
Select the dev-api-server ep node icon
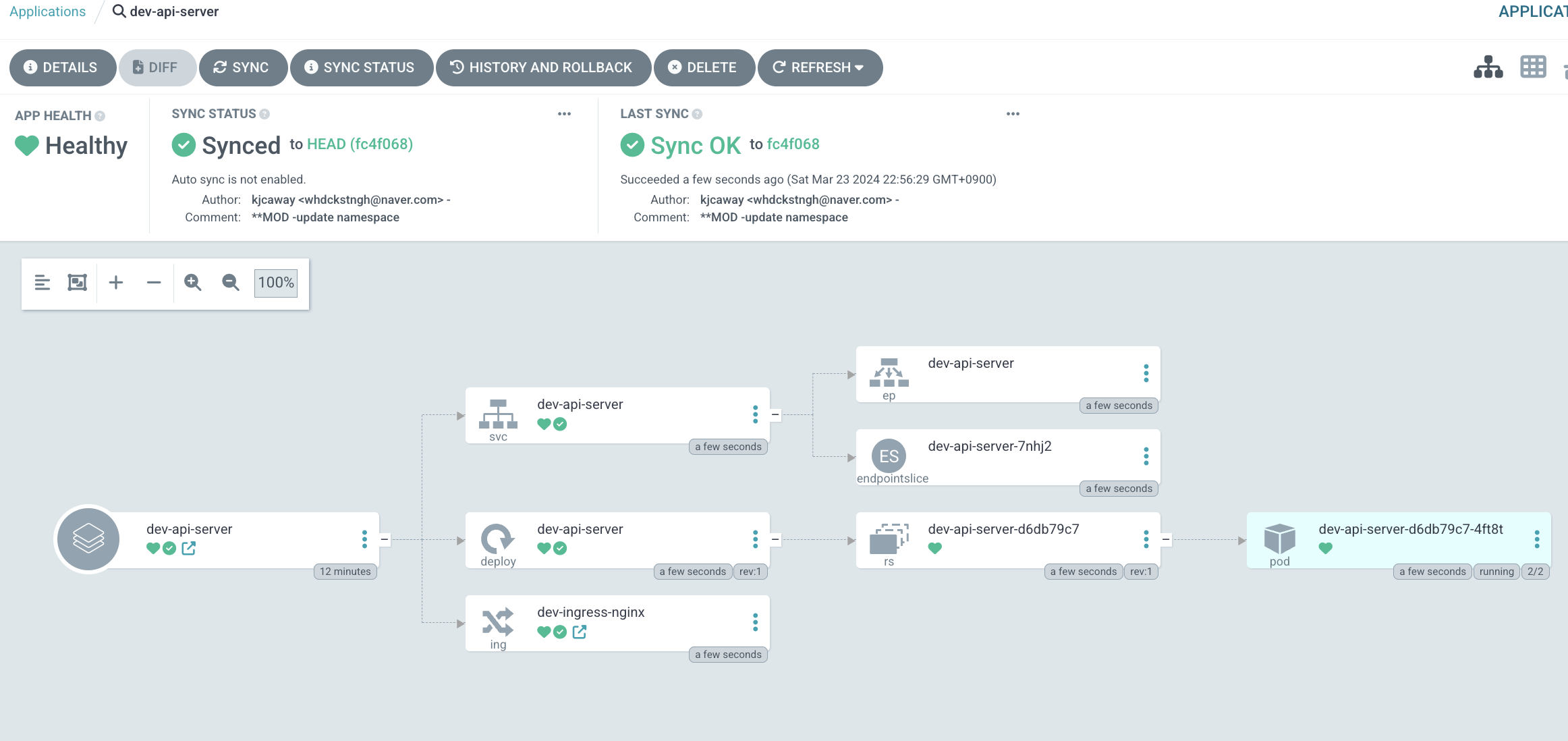(889, 373)
